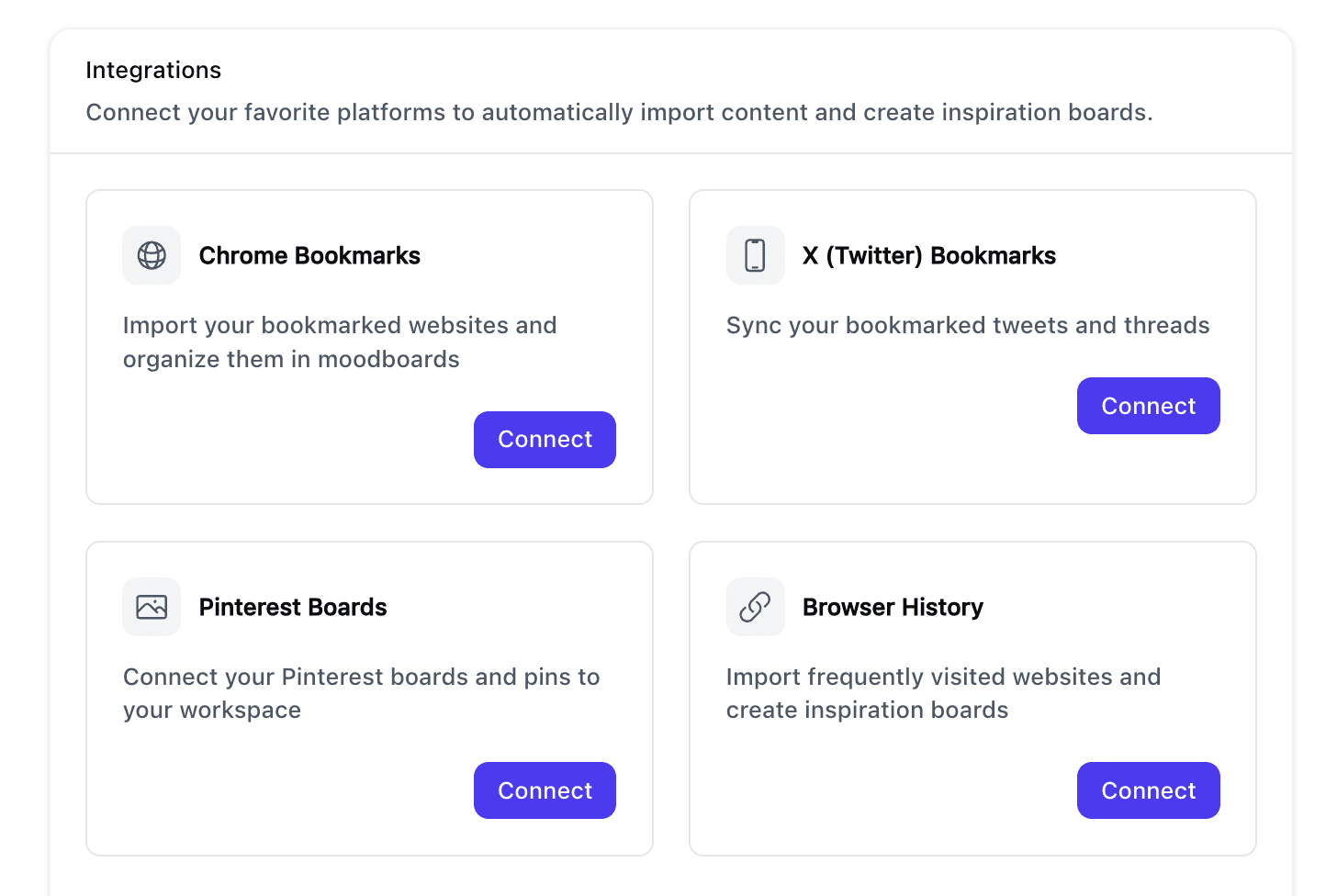Click the "Connect your favorite platforms" subtitle

point(619,112)
